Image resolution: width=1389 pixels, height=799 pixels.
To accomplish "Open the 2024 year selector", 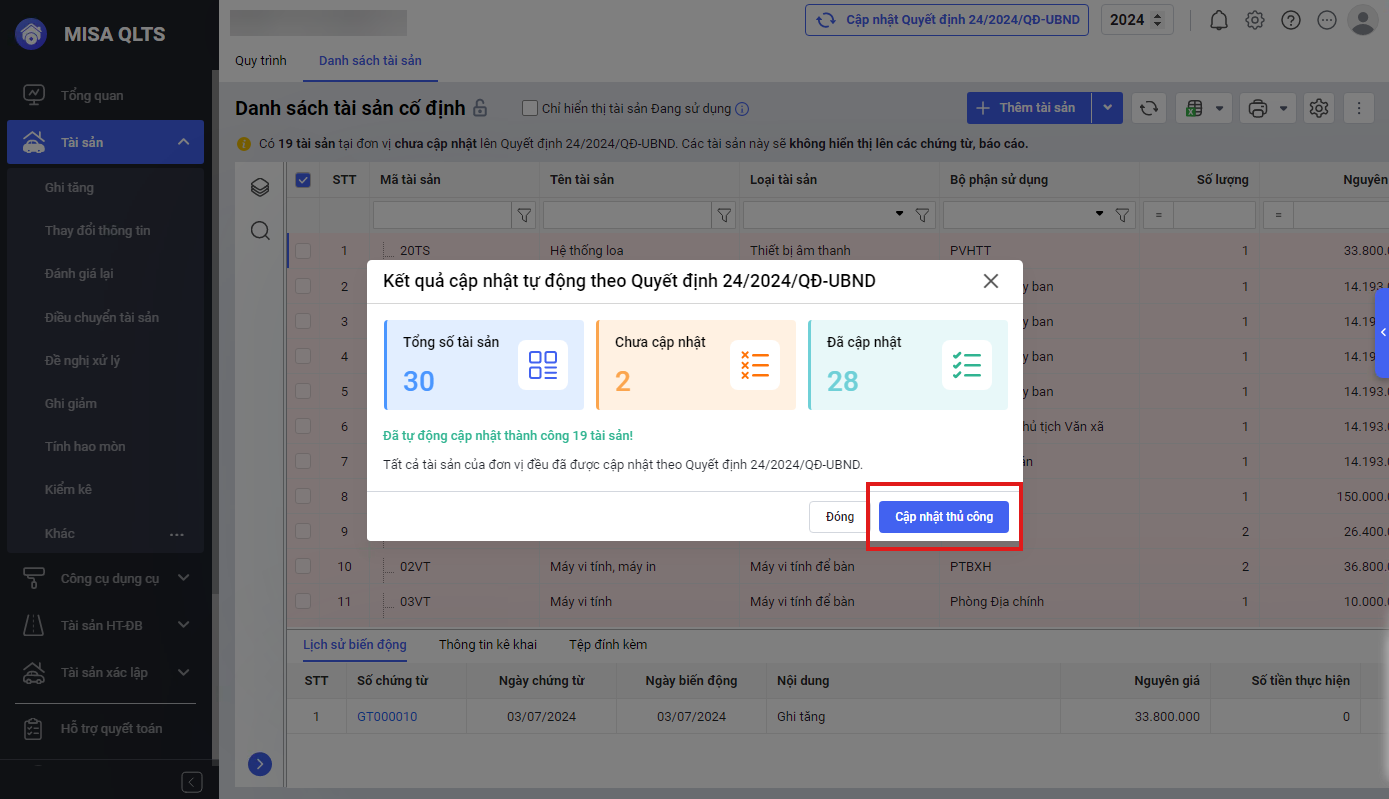I will pos(1137,20).
